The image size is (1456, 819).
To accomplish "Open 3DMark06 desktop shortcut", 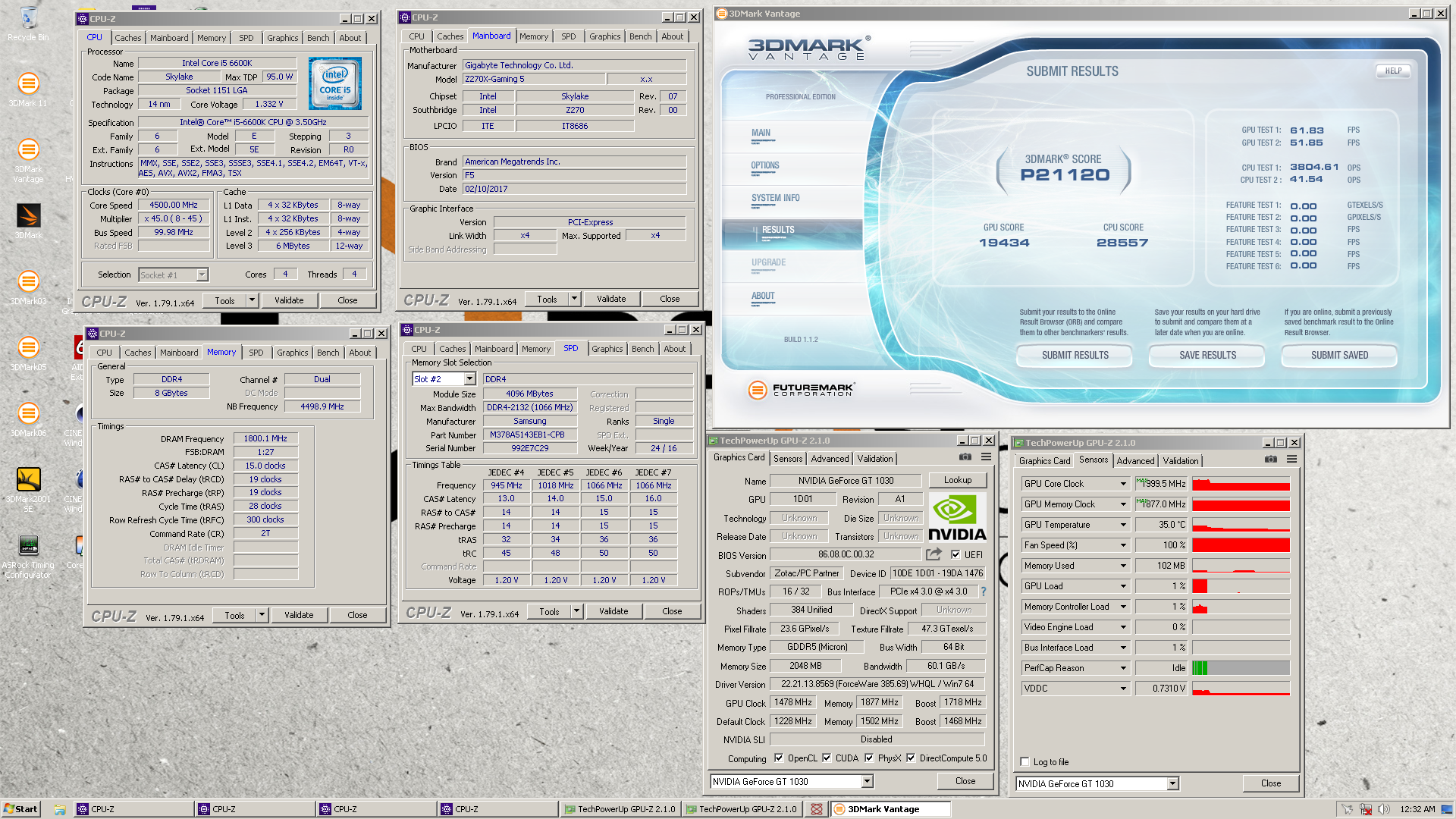I will click(x=28, y=419).
